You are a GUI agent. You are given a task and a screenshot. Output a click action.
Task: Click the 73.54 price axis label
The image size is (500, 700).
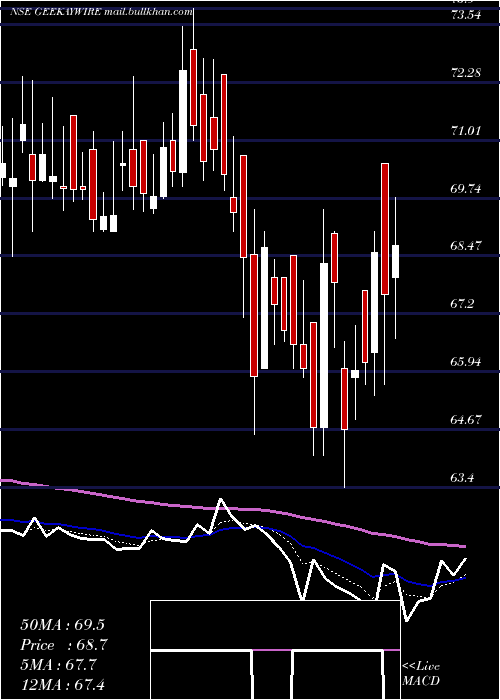466,15
